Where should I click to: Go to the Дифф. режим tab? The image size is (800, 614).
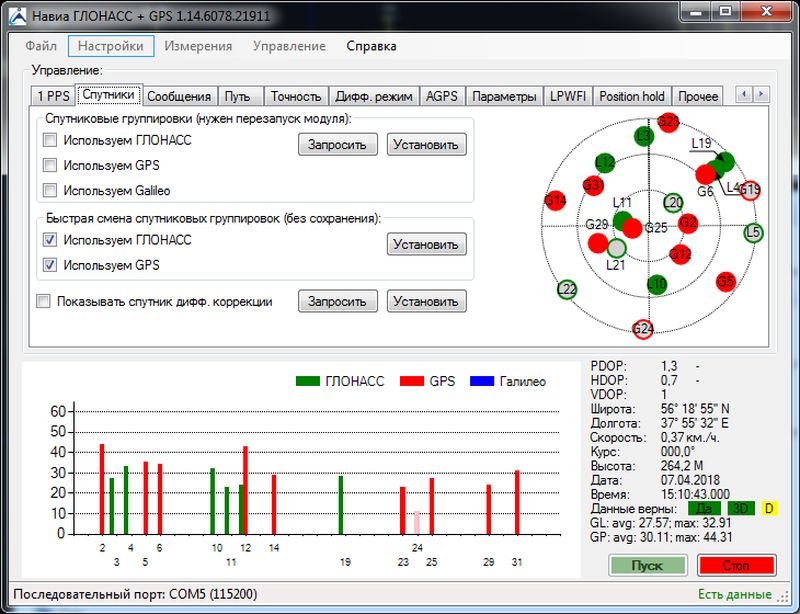coord(374,96)
